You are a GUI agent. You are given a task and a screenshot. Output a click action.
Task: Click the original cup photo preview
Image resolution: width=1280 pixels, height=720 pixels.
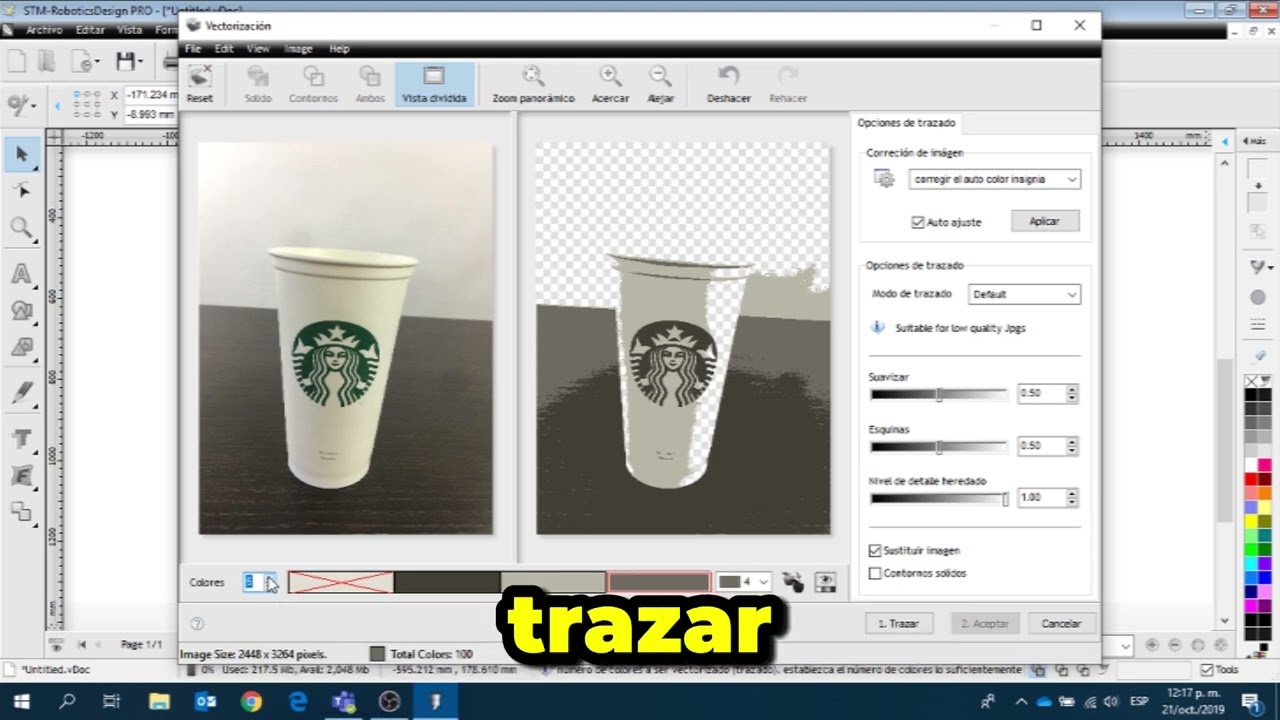click(345, 338)
